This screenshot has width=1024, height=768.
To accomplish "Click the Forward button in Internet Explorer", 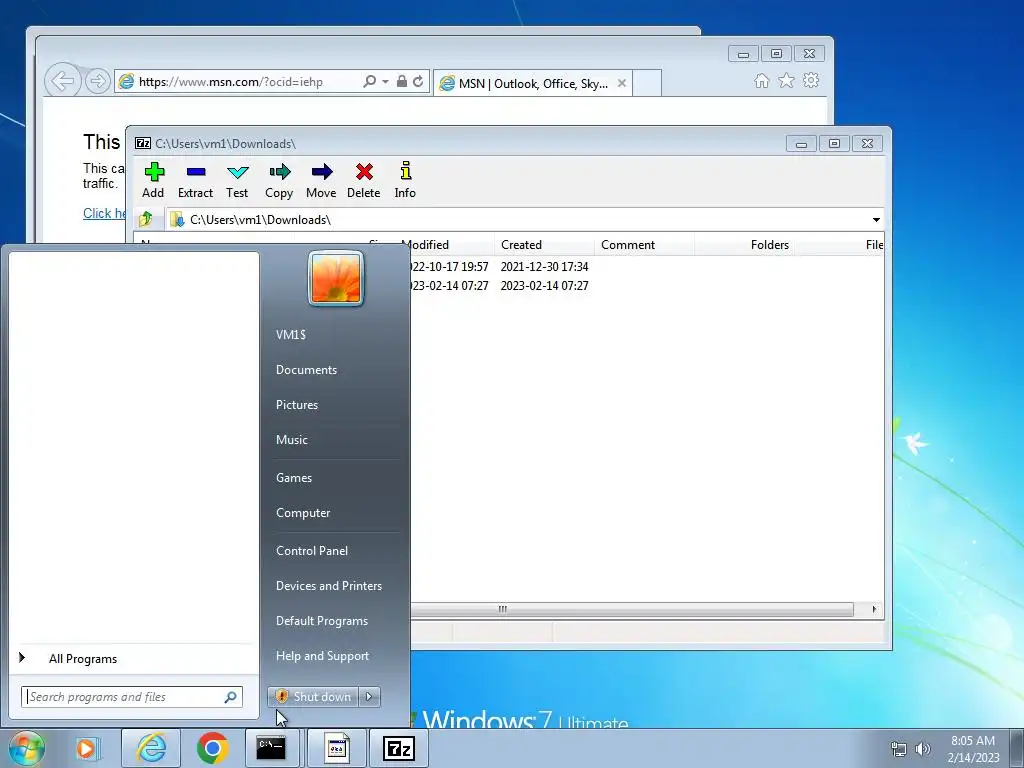I will click(x=97, y=82).
